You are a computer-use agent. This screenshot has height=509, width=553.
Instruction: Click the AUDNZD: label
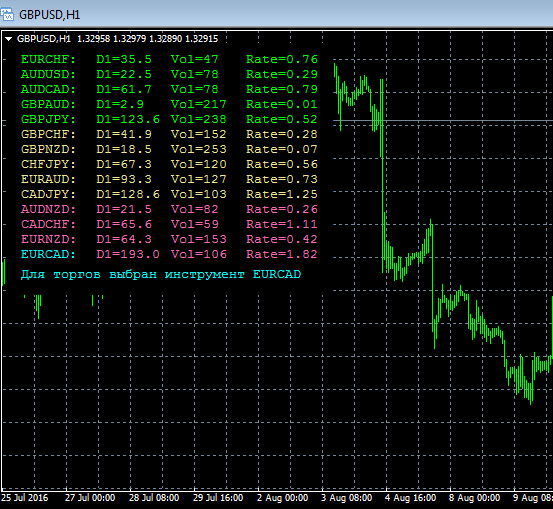pos(48,209)
